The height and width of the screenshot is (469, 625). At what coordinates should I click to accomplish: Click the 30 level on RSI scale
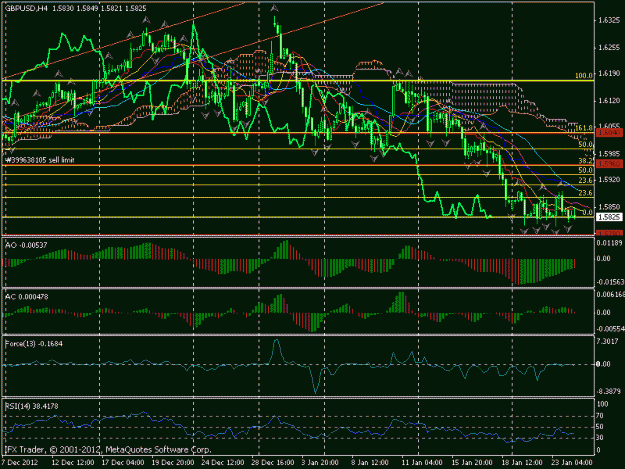point(601,438)
